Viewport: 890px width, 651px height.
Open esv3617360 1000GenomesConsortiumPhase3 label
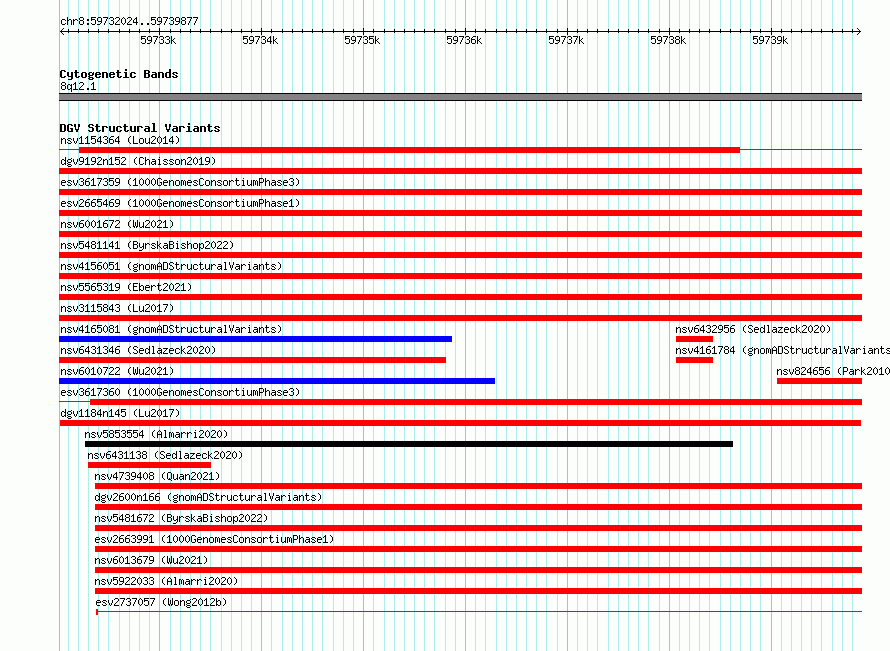pos(180,392)
